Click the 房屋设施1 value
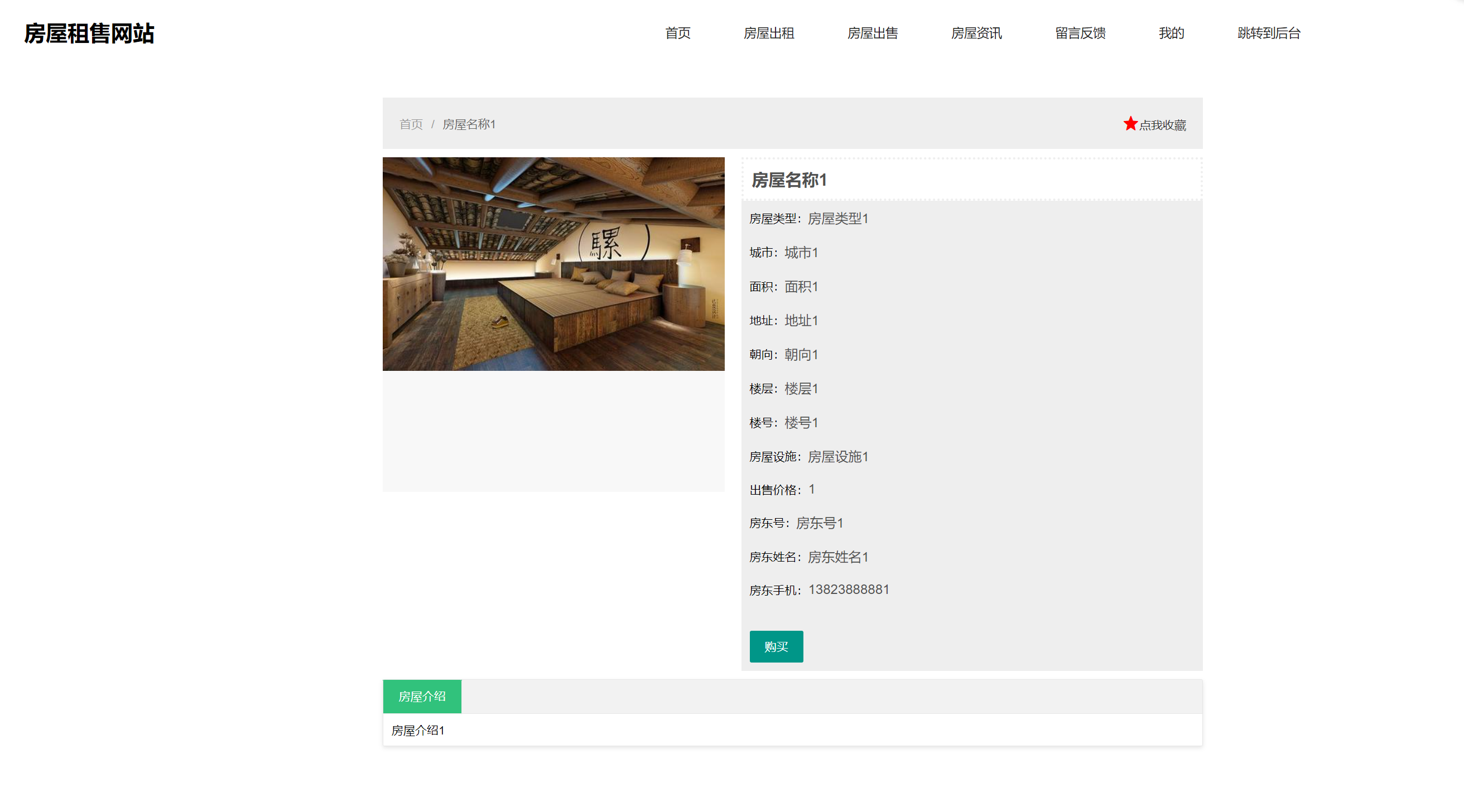The width and height of the screenshot is (1464, 812). coord(837,457)
